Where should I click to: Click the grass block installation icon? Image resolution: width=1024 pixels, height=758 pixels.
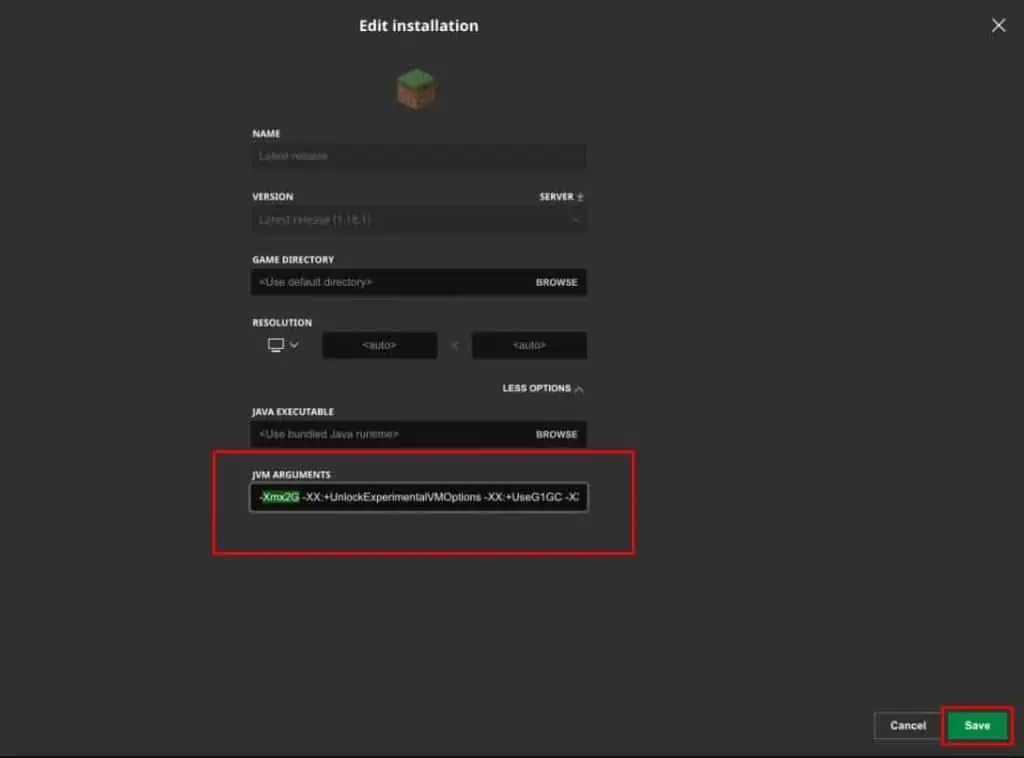416,90
